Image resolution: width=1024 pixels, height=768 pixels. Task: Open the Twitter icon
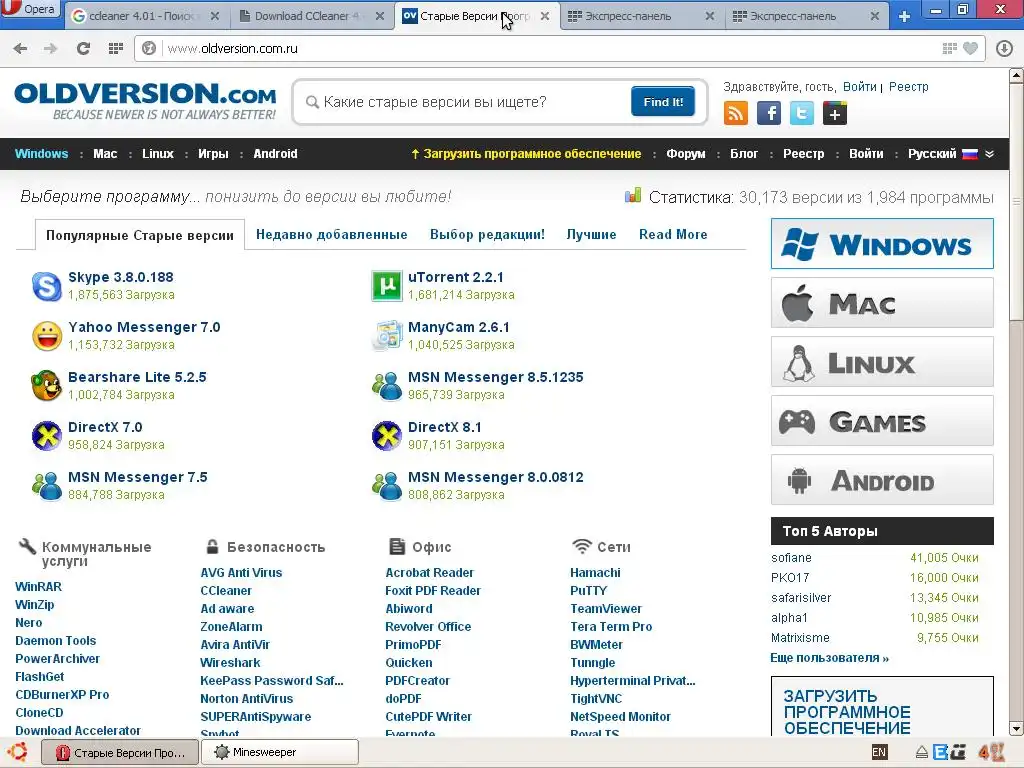(802, 113)
